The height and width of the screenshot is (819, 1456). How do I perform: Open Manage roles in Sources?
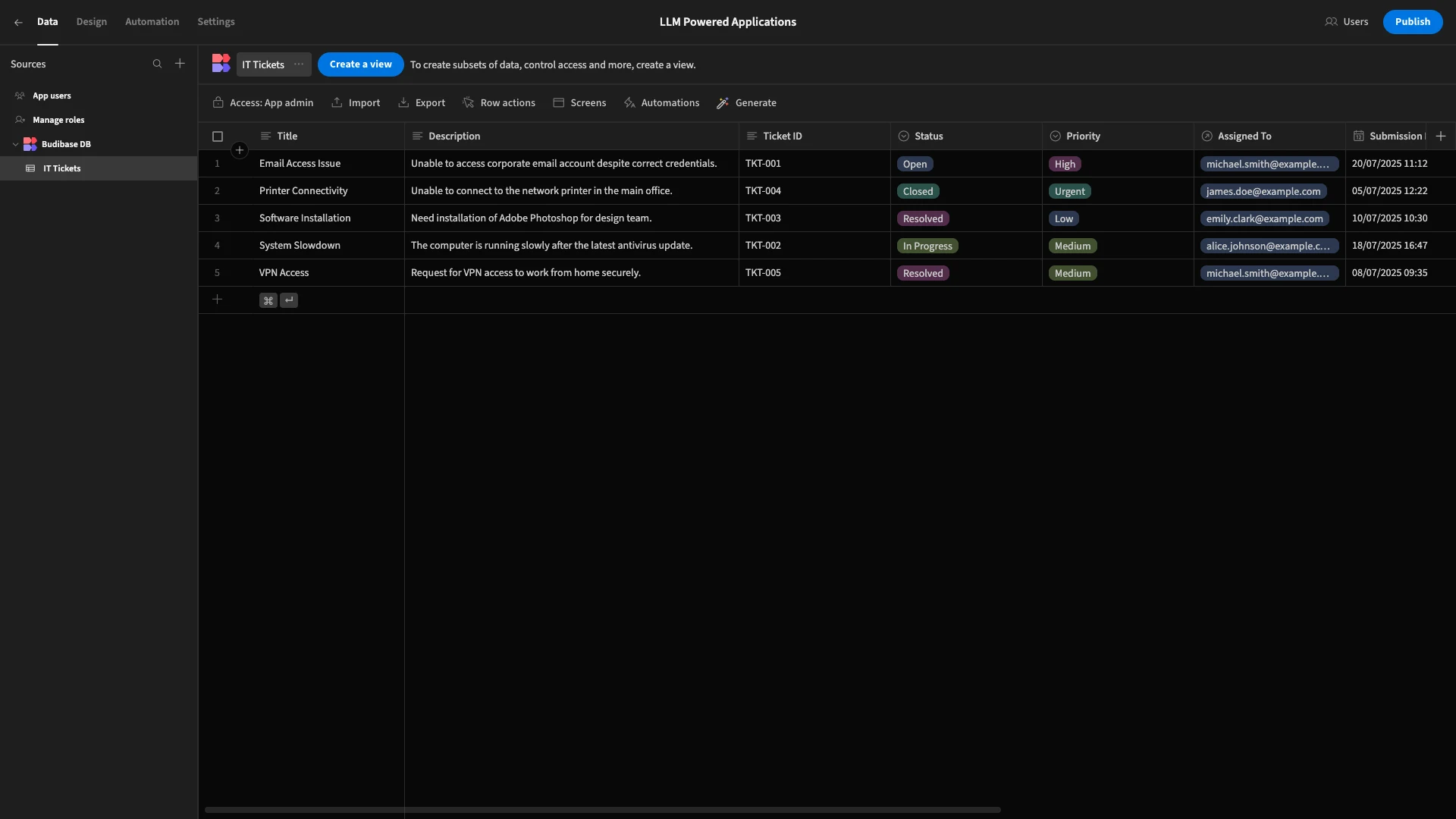pyautogui.click(x=99, y=120)
